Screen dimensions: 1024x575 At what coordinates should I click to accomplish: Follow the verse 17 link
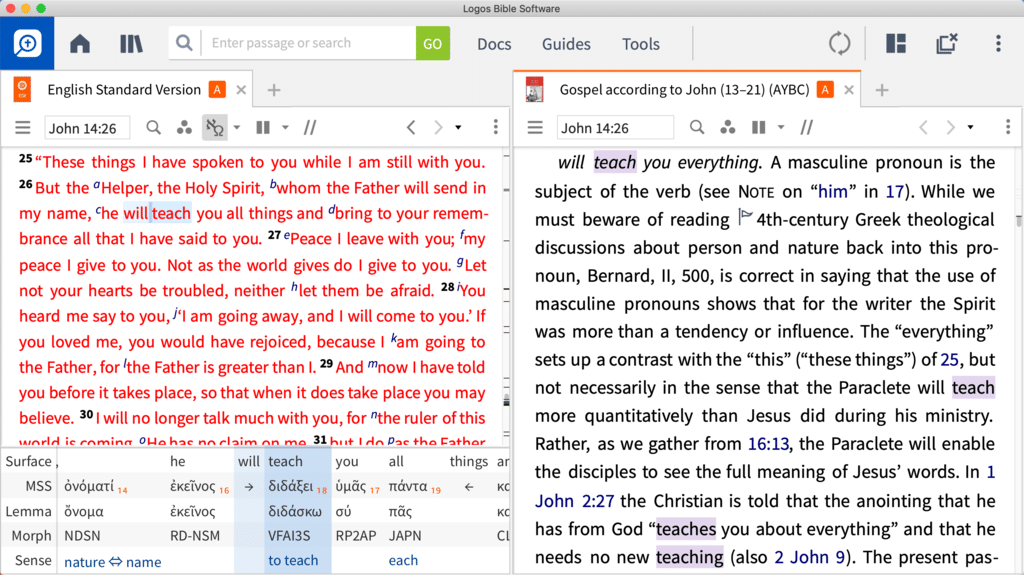click(x=894, y=191)
